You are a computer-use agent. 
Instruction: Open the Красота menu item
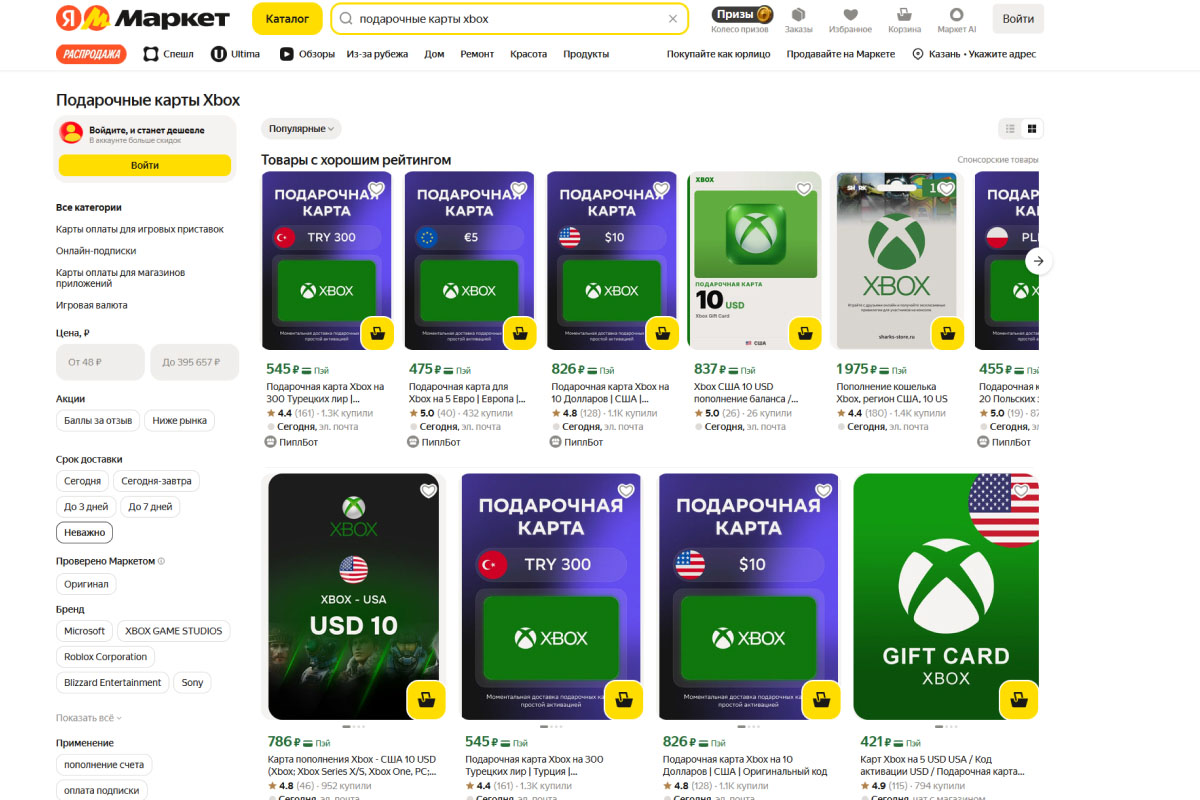(x=528, y=54)
